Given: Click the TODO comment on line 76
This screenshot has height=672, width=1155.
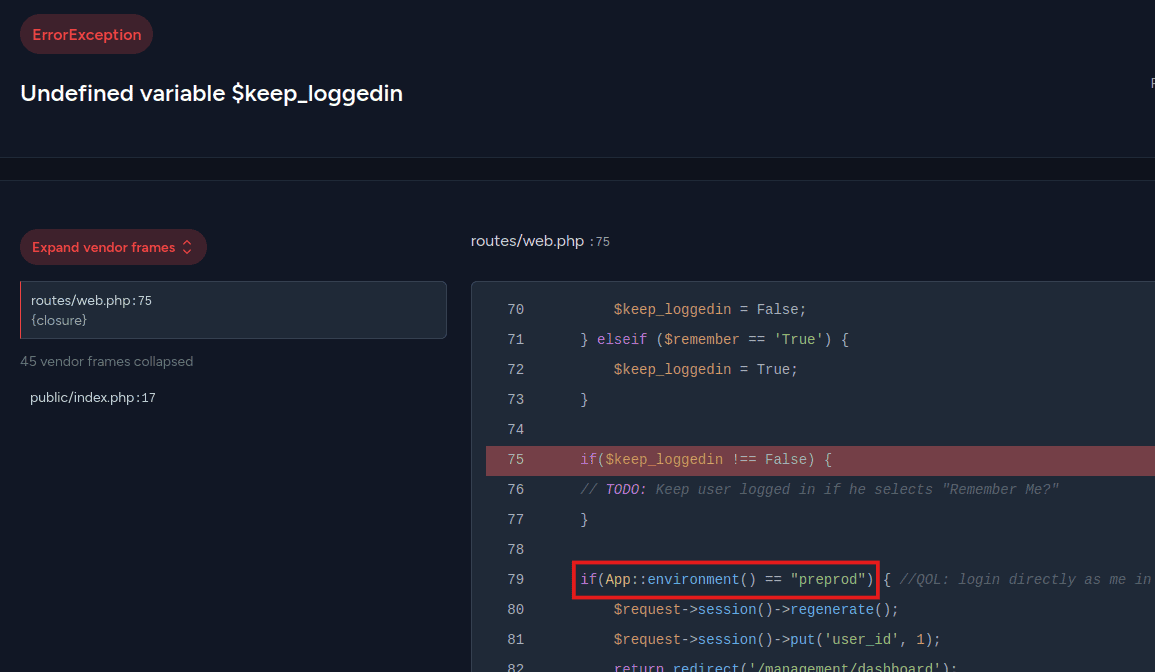Looking at the screenshot, I should [819, 490].
